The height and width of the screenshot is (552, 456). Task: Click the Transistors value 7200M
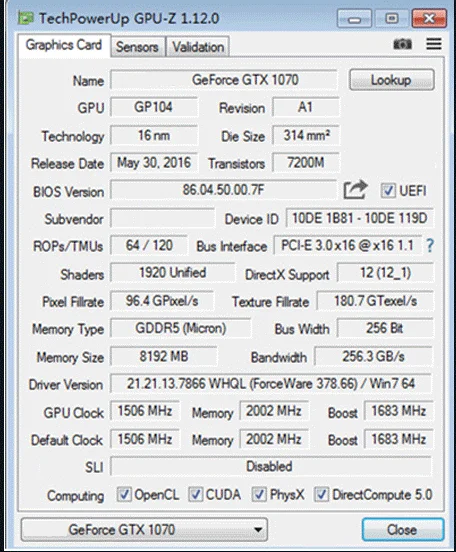pyautogui.click(x=306, y=163)
